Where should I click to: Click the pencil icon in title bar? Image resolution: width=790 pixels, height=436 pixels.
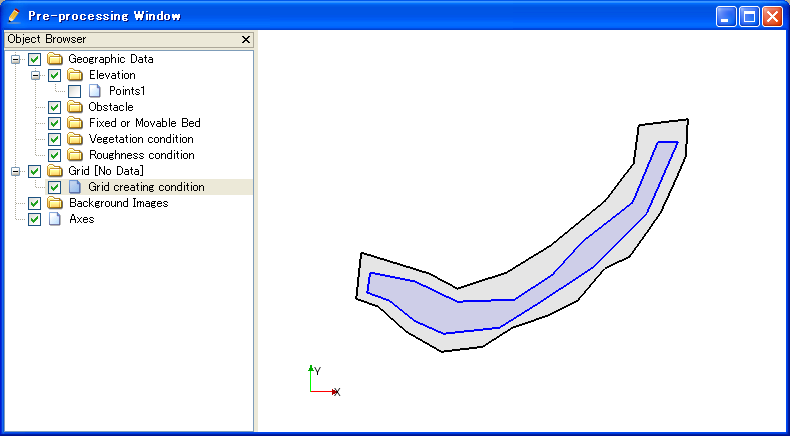[14, 16]
